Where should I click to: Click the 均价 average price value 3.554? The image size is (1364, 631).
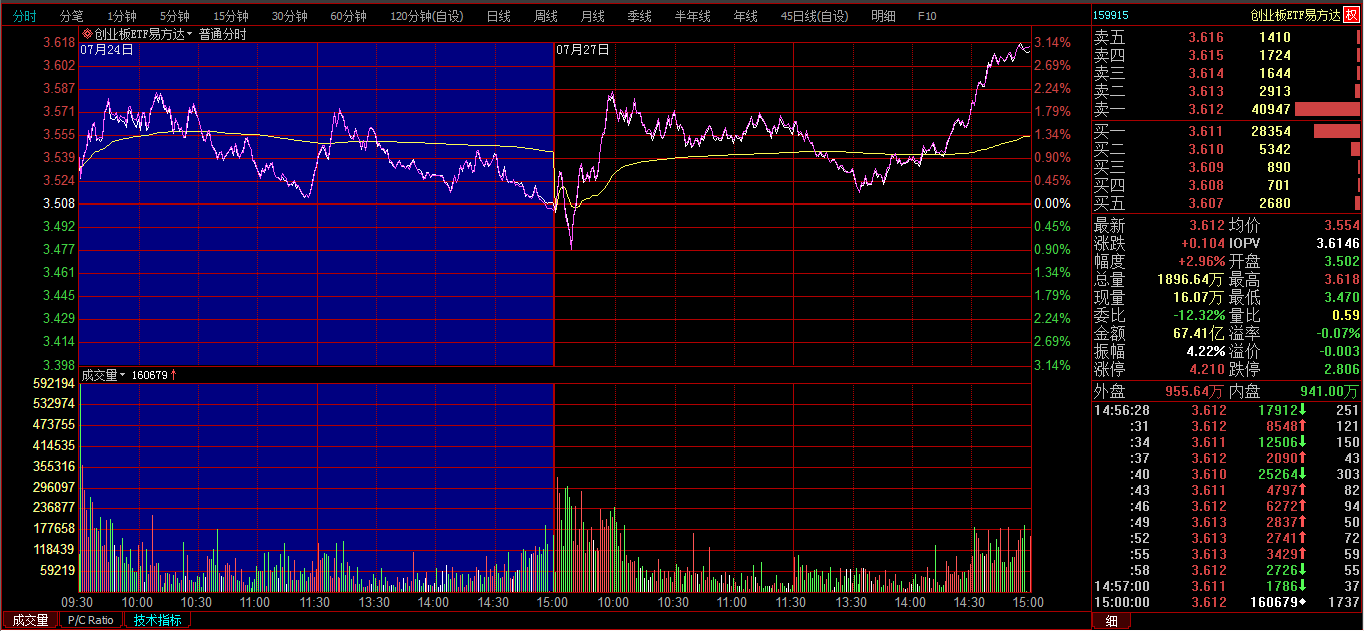click(1341, 226)
